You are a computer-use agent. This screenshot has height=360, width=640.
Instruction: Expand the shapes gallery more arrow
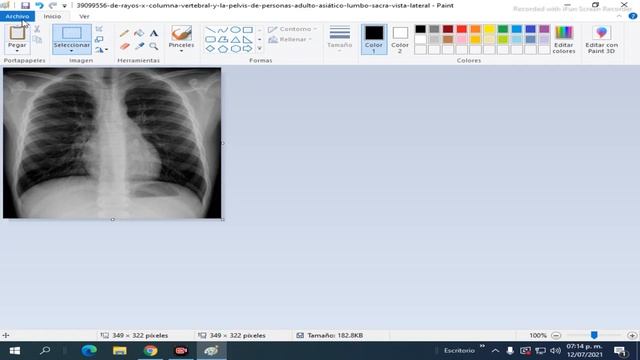coord(260,49)
